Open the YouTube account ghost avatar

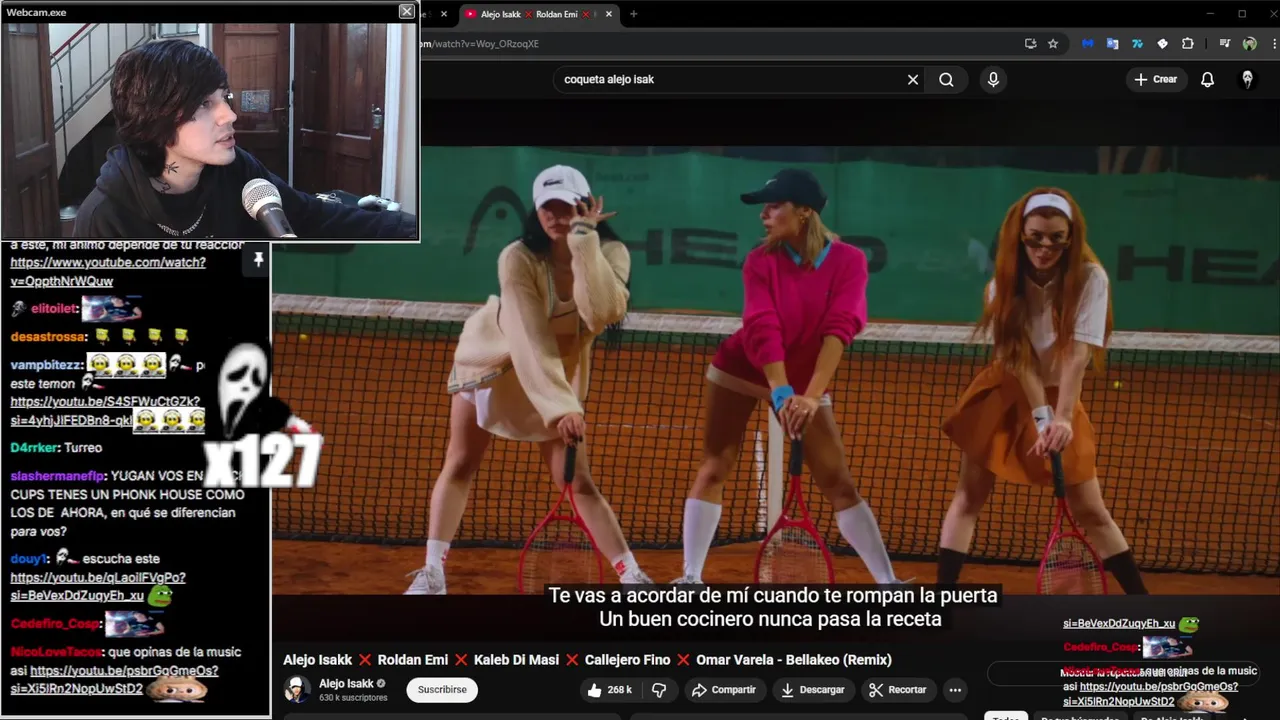pos(1247,79)
